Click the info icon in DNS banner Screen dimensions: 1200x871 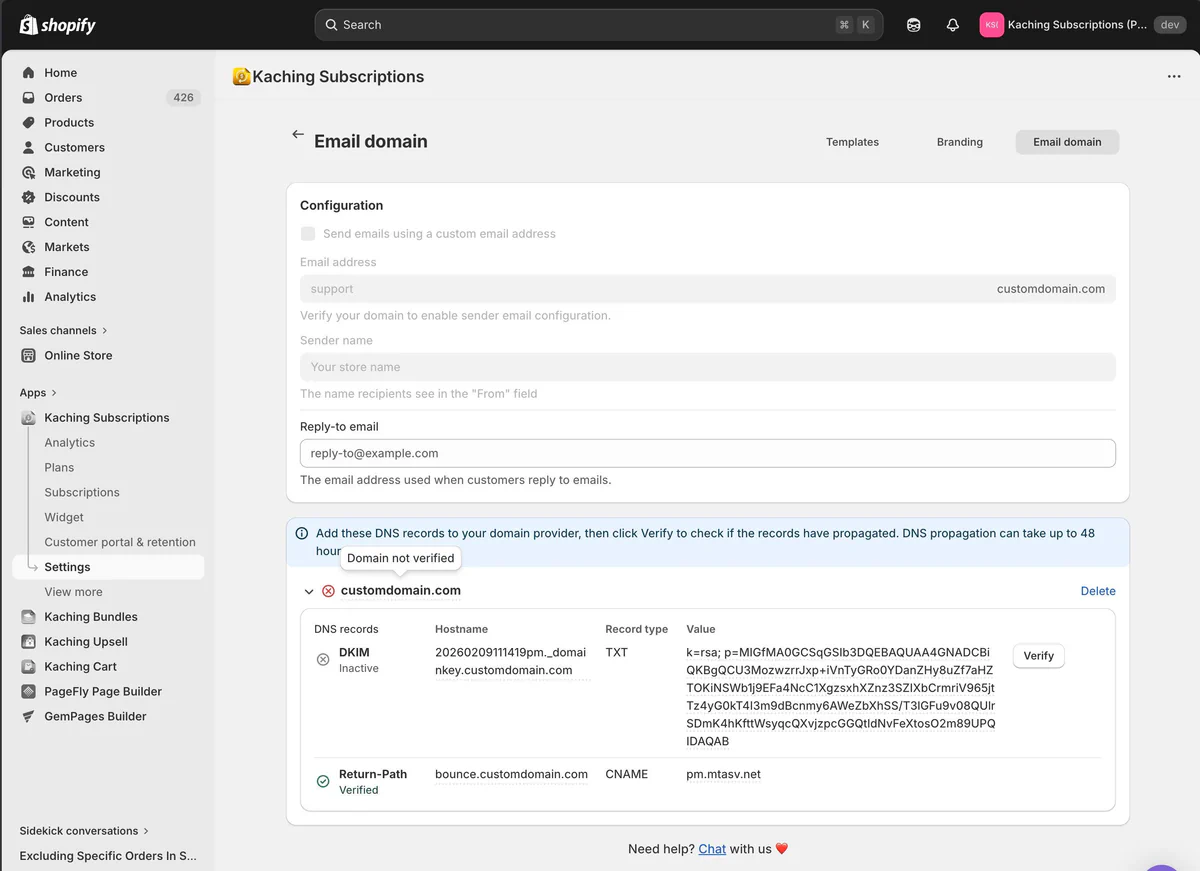click(x=302, y=534)
